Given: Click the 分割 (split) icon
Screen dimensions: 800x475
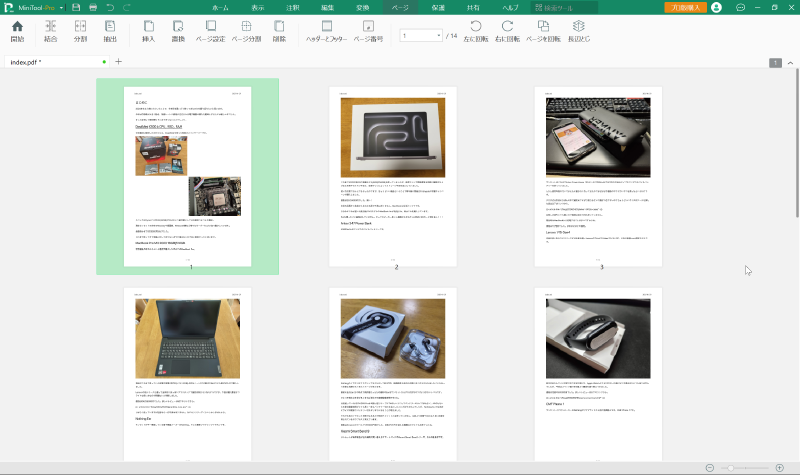Looking at the screenshot, I should (80, 30).
